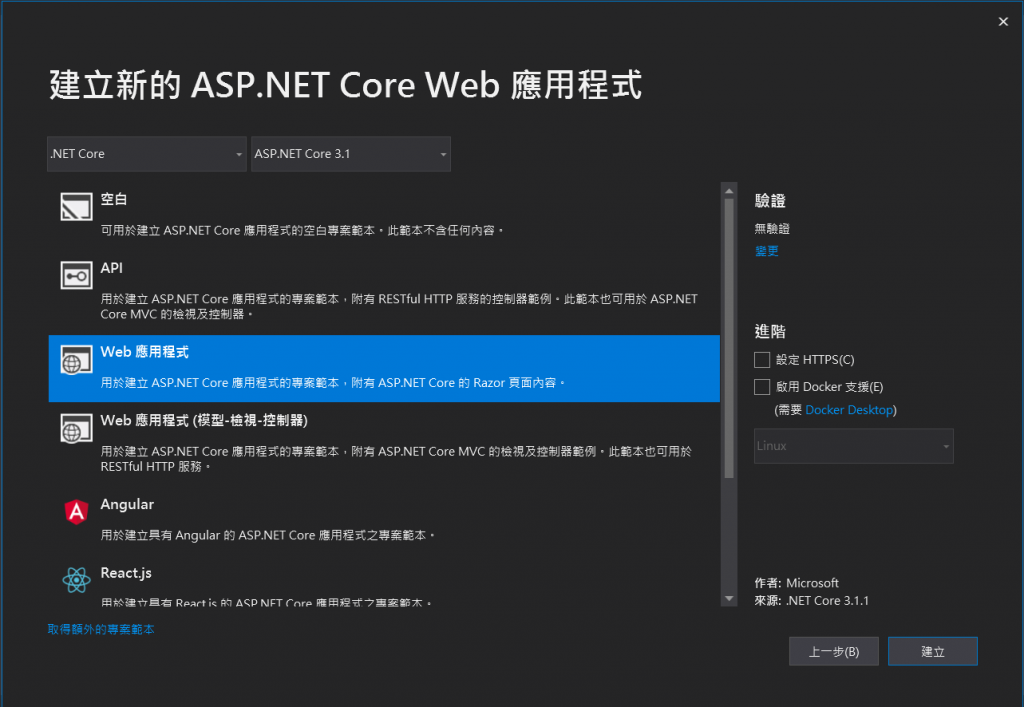This screenshot has width=1024, height=707.
Task: Enable the 設定 HTTPS(C) checkbox
Action: (x=761, y=360)
